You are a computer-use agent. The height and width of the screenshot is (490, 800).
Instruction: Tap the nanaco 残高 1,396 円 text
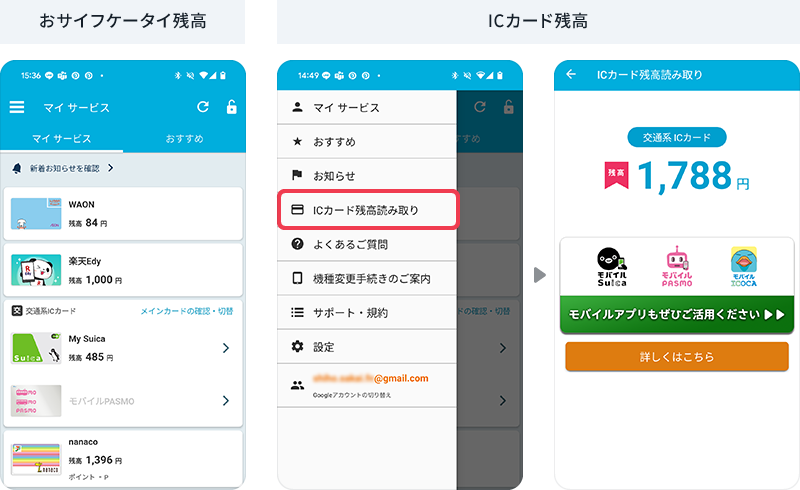pos(95,460)
